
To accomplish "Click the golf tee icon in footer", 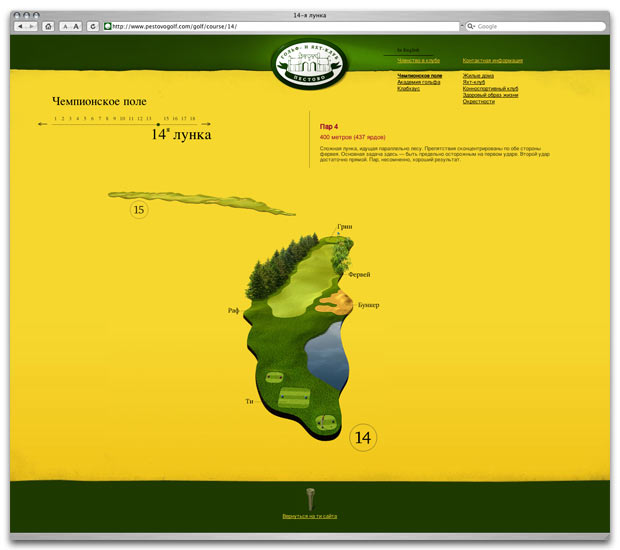I will 310,496.
